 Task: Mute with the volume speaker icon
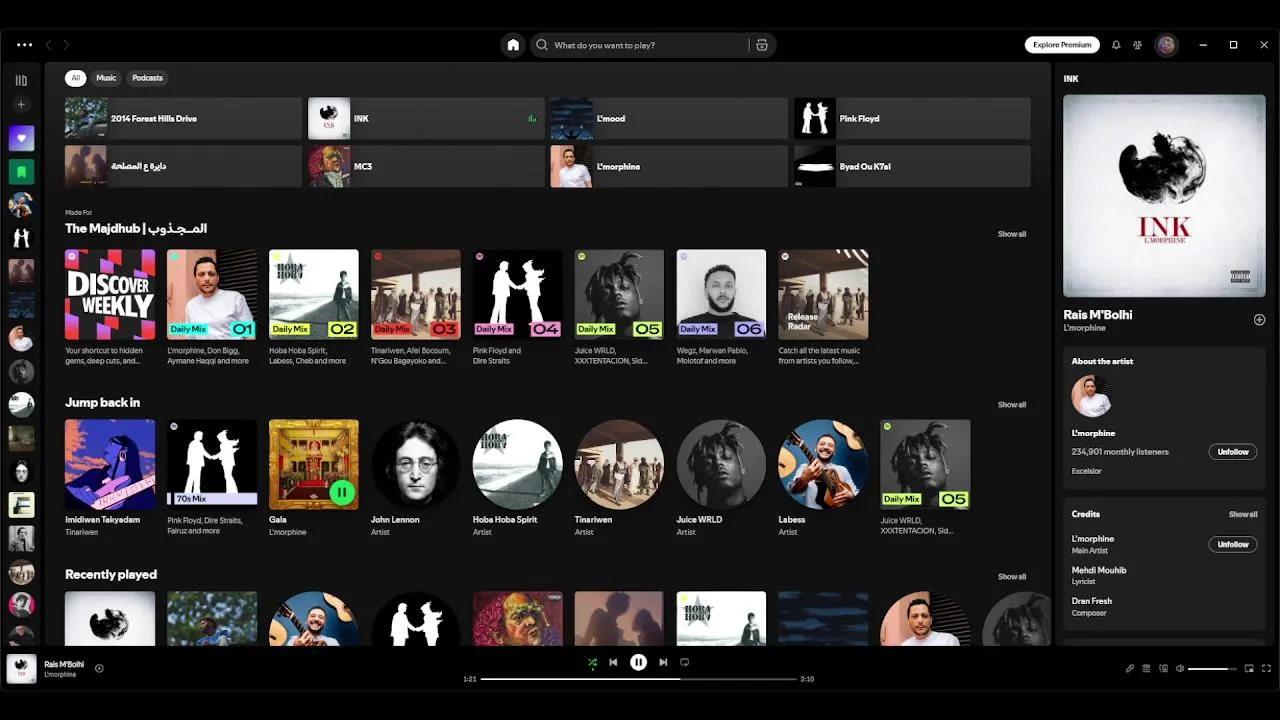point(1180,668)
